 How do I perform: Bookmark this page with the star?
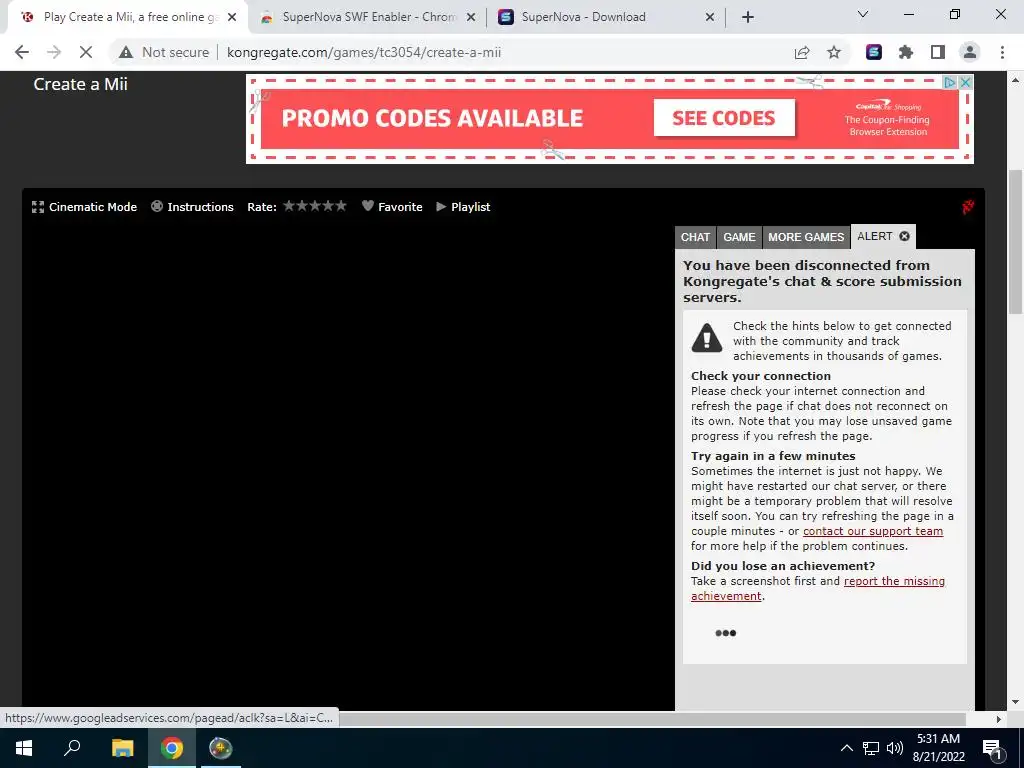click(834, 52)
